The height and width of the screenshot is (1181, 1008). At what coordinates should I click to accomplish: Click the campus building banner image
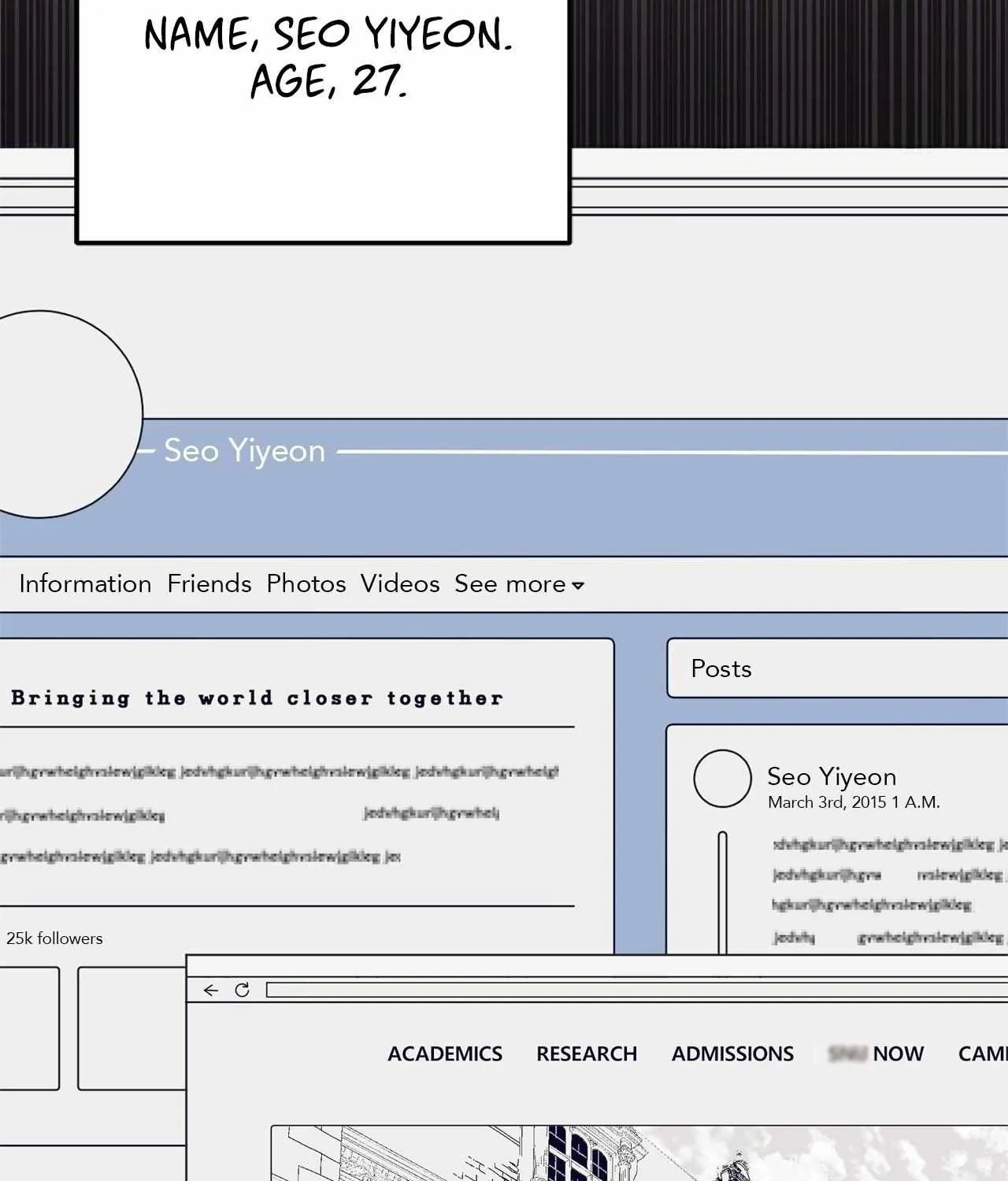639,1153
